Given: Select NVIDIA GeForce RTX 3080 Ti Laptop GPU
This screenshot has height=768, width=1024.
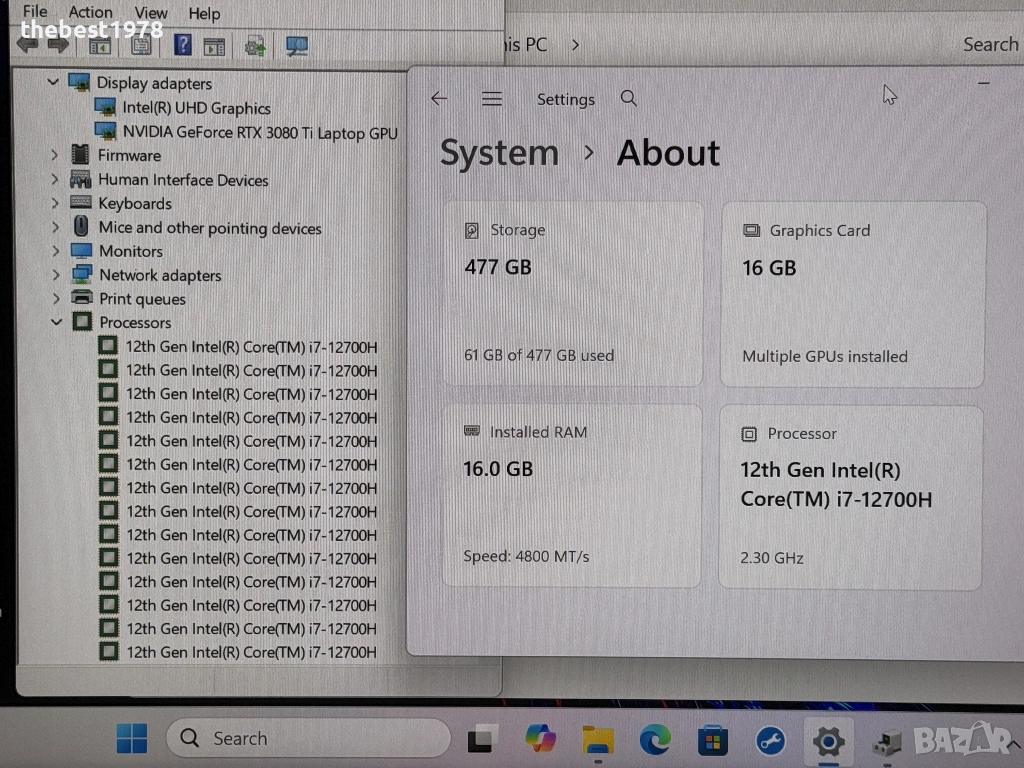Looking at the screenshot, I should (259, 132).
